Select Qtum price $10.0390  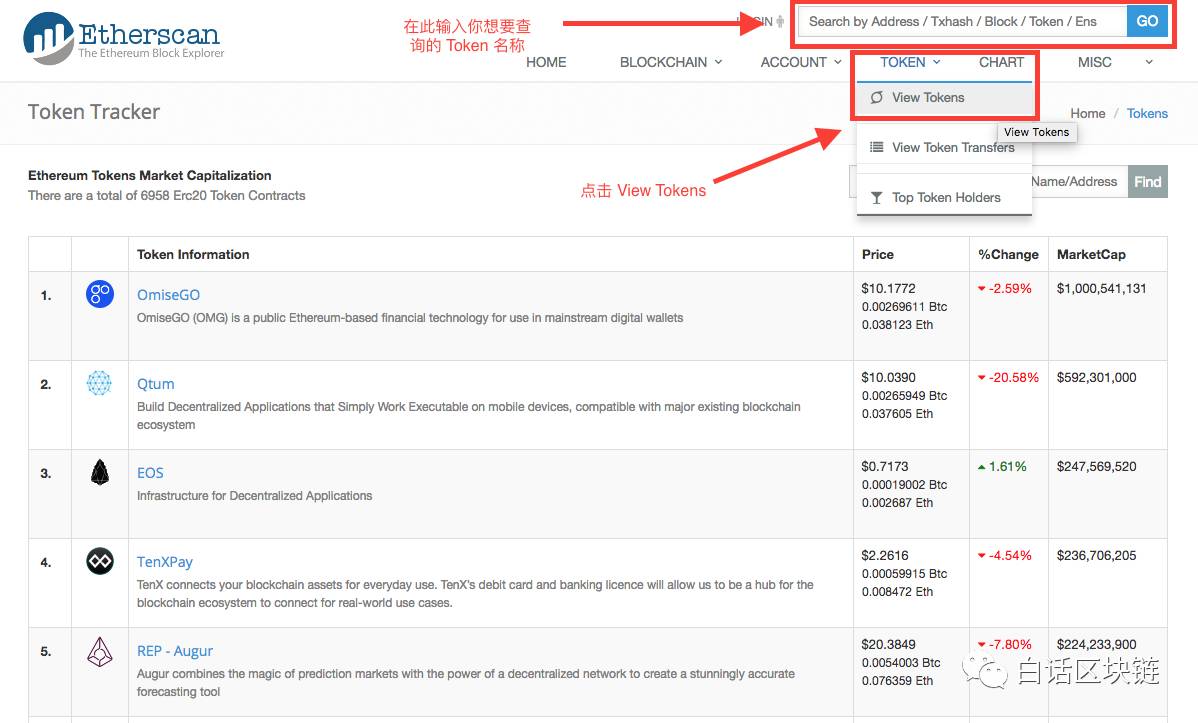pos(888,378)
